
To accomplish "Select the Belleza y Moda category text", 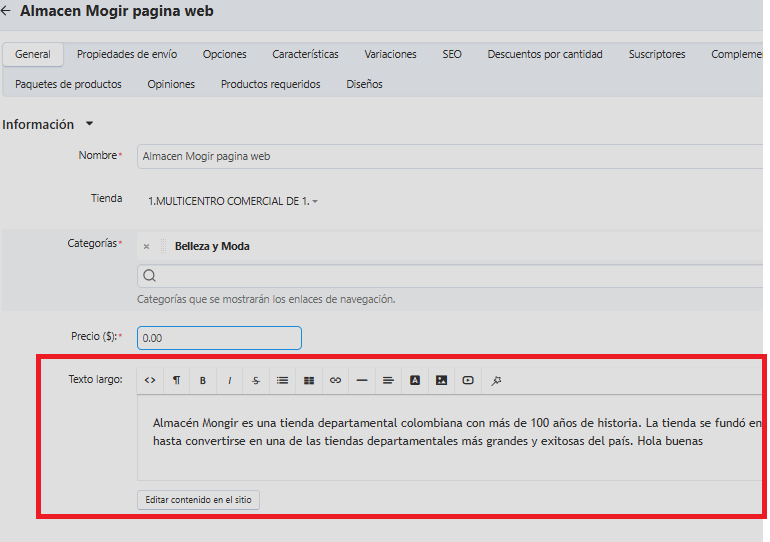I will click(212, 246).
